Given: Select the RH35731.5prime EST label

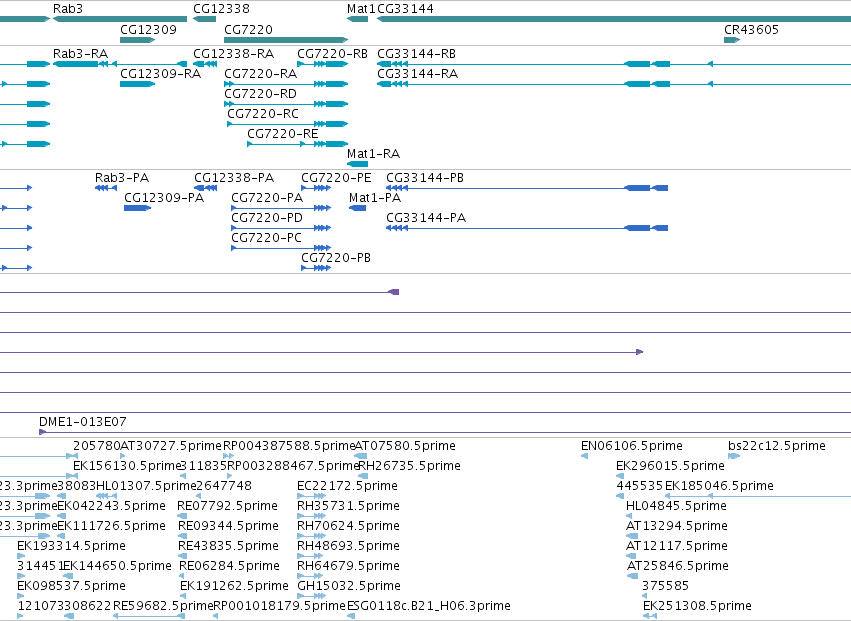Looking at the screenshot, I should [348, 505].
